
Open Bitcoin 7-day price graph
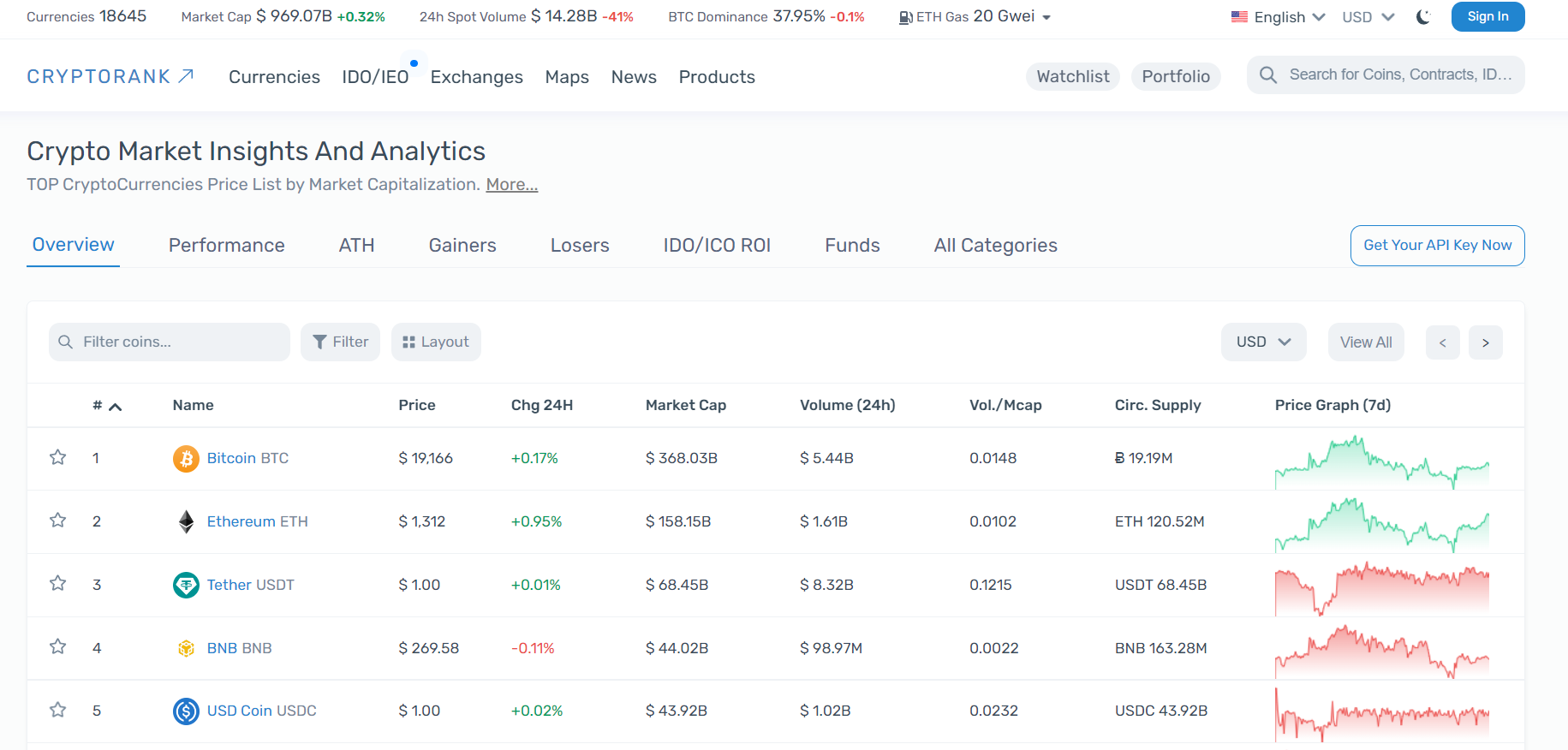[x=1381, y=461]
